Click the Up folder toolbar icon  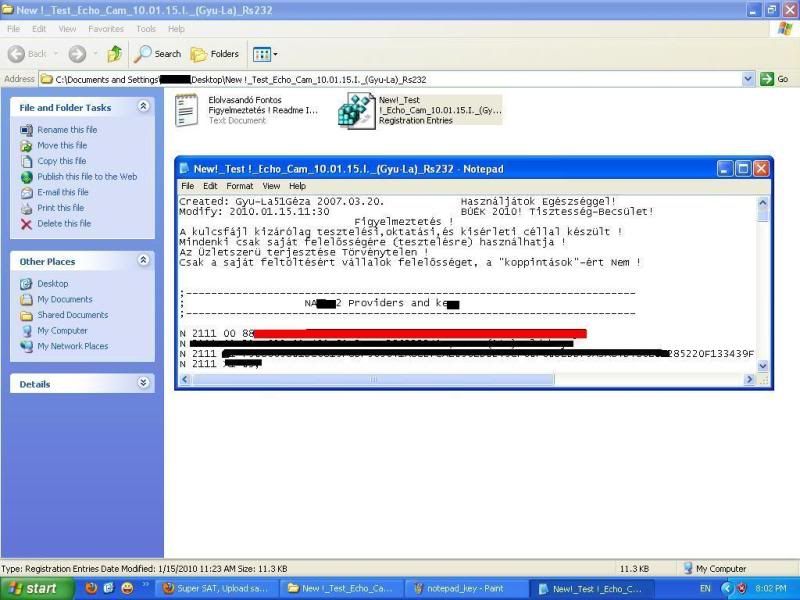pyautogui.click(x=114, y=54)
